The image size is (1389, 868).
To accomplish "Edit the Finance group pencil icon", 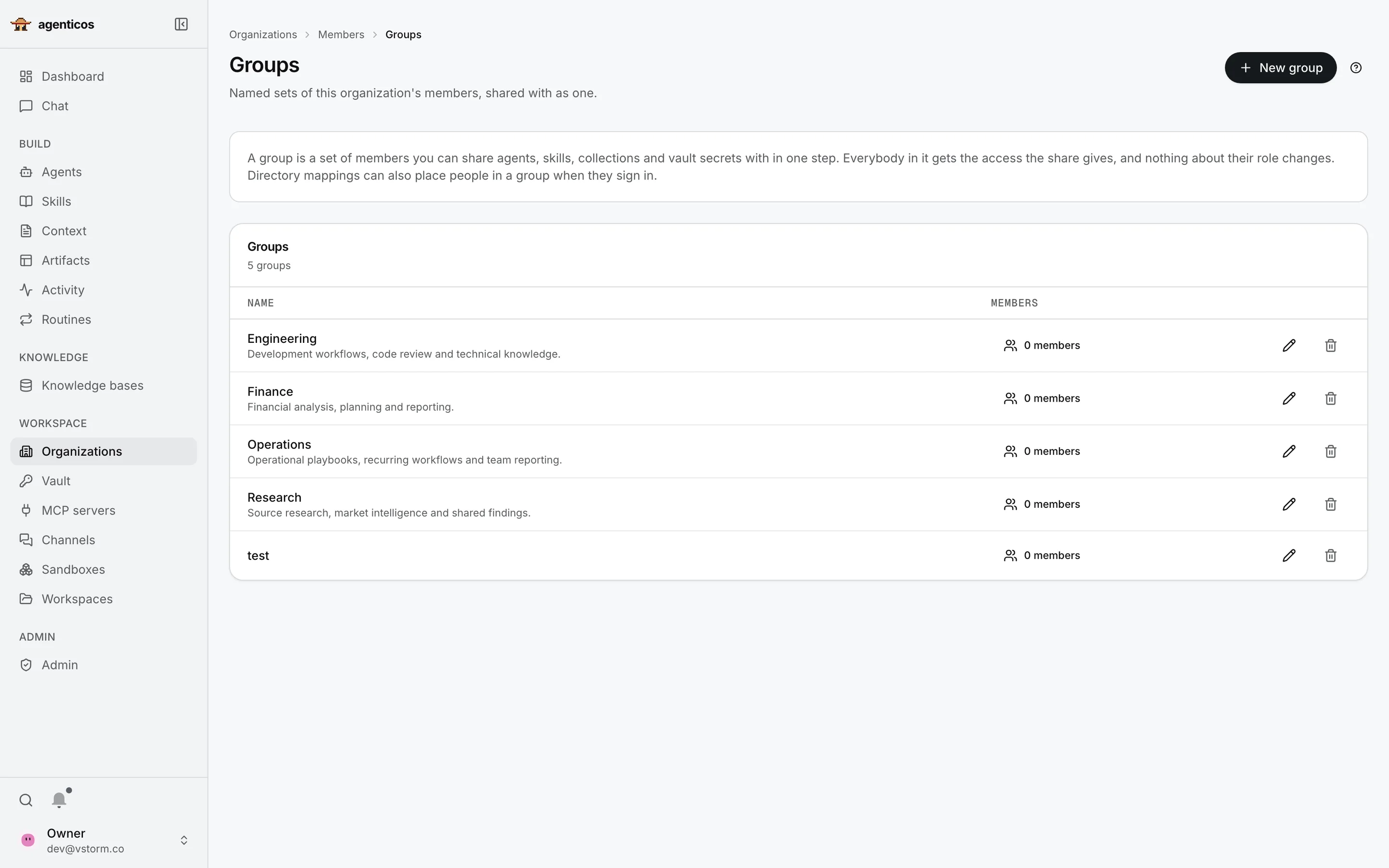I will click(1289, 398).
